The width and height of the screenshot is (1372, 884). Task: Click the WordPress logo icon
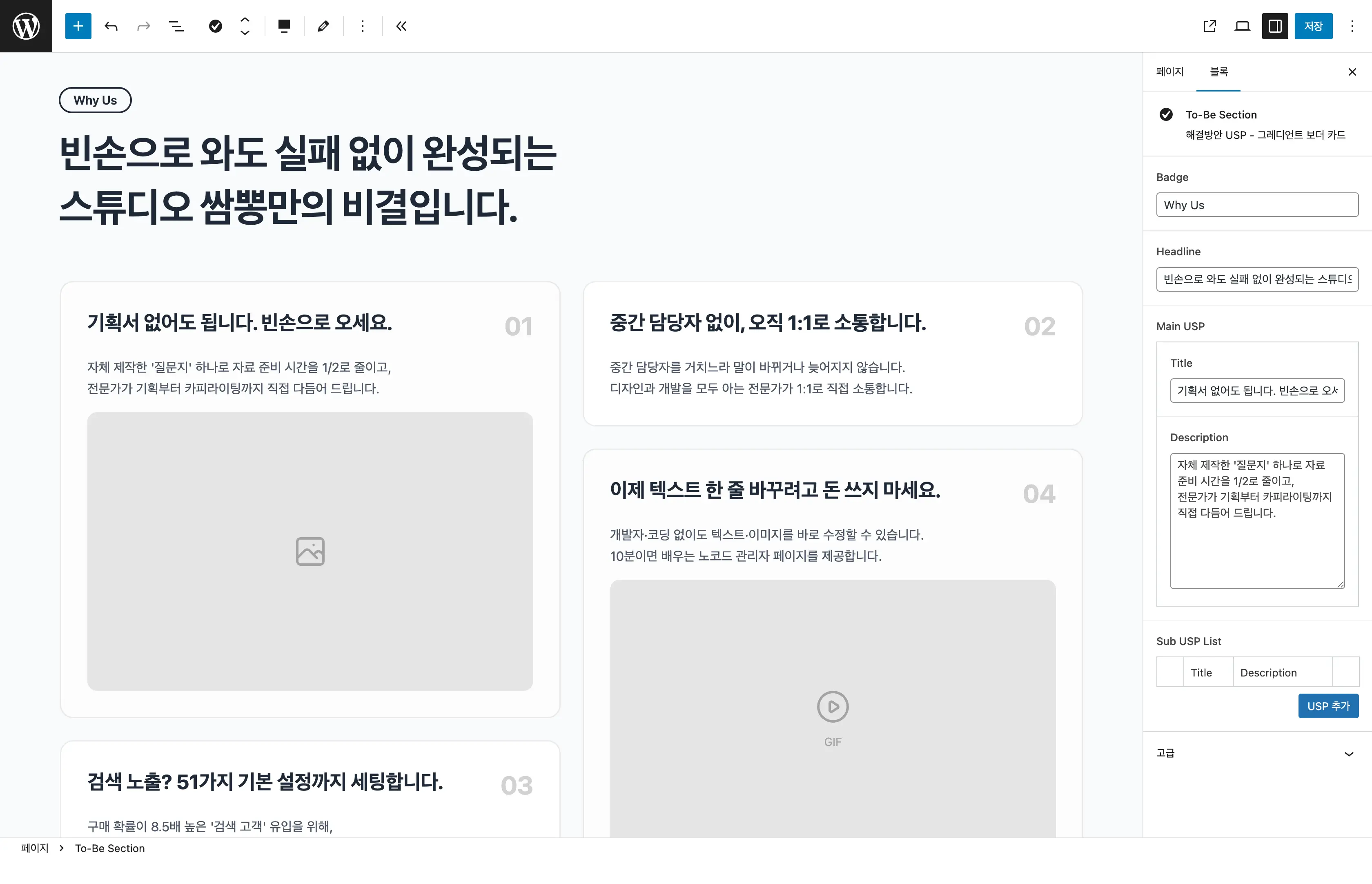pos(26,26)
